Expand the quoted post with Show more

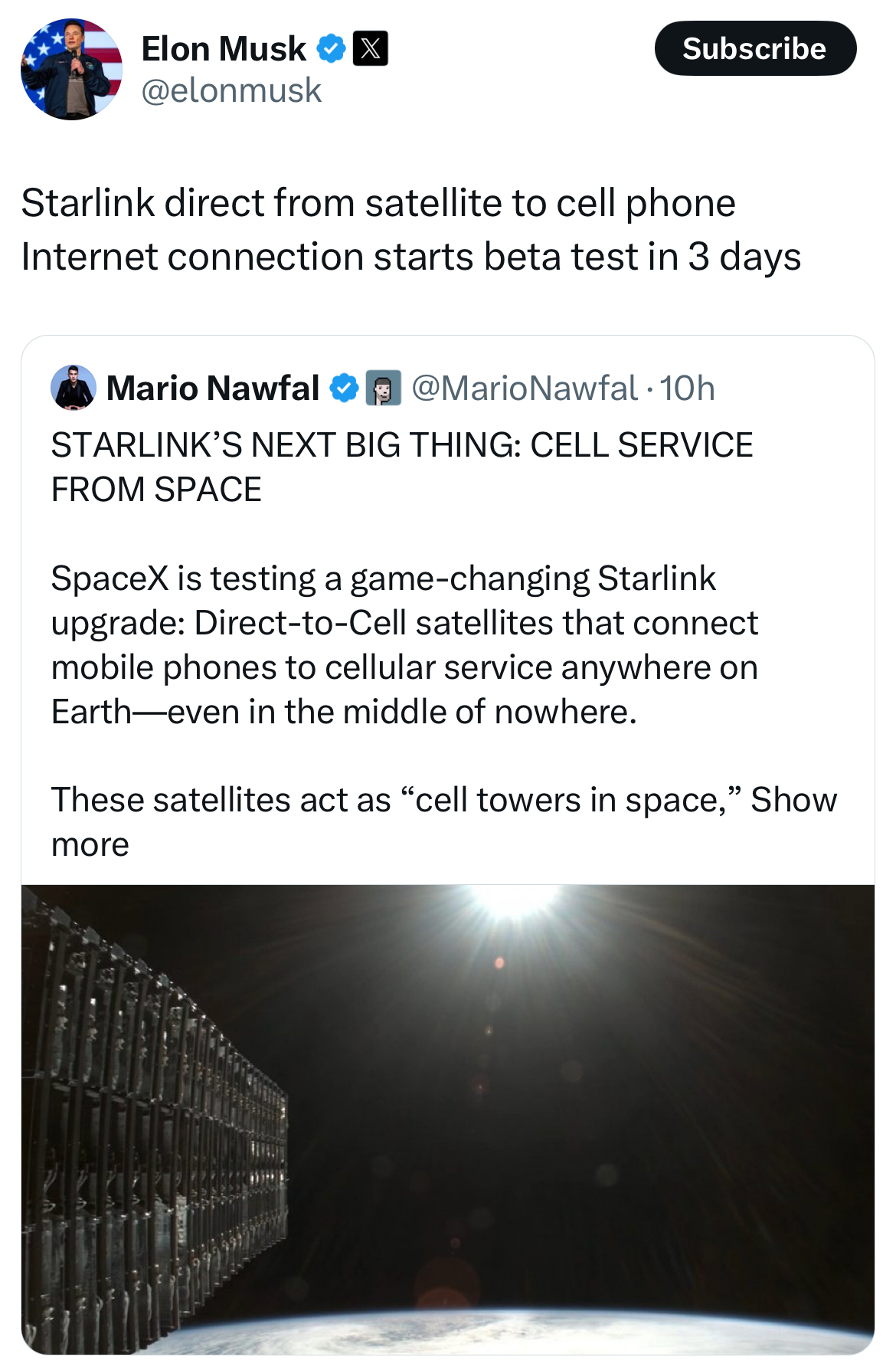pyautogui.click(x=793, y=800)
